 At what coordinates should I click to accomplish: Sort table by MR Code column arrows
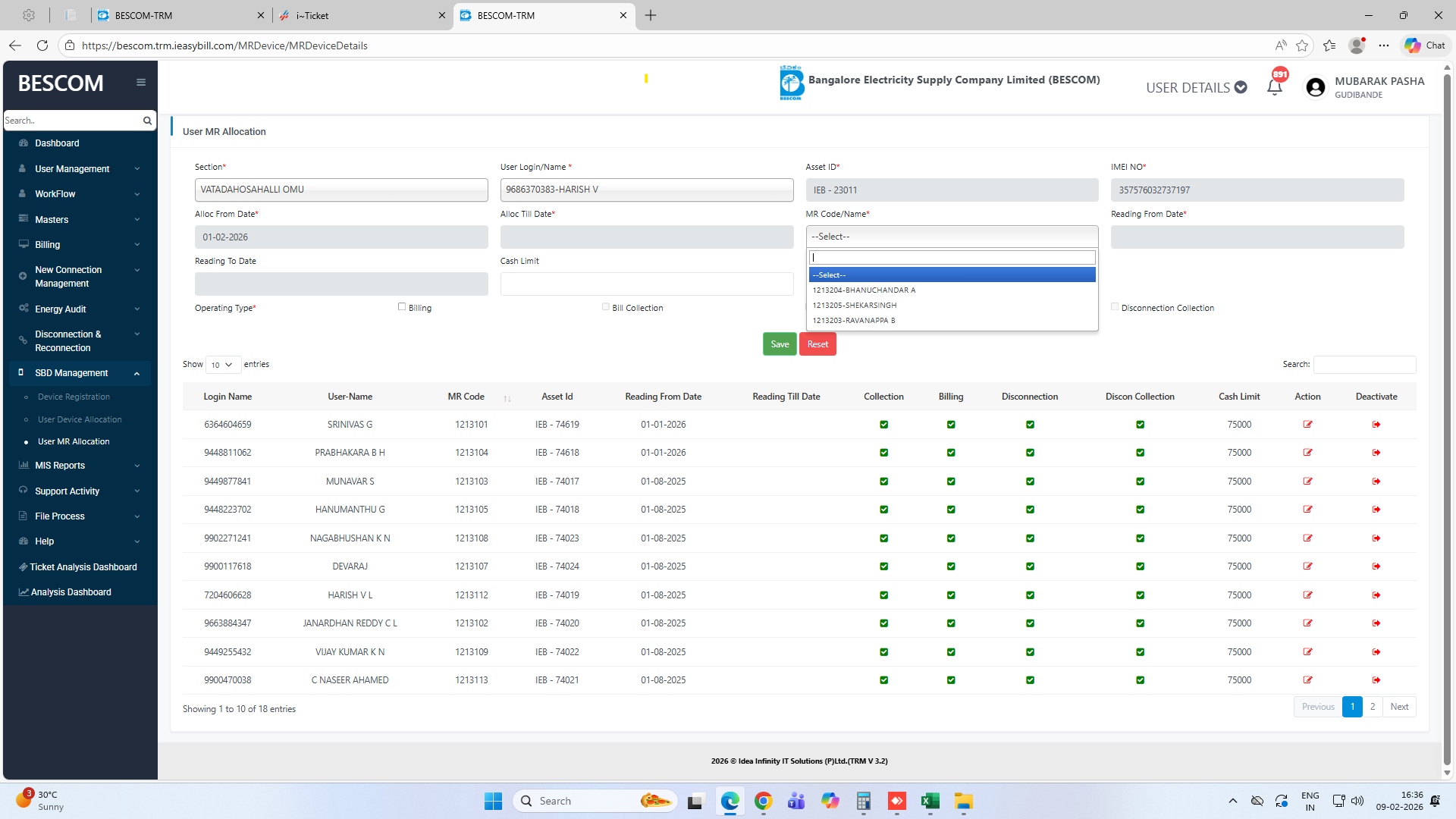507,397
